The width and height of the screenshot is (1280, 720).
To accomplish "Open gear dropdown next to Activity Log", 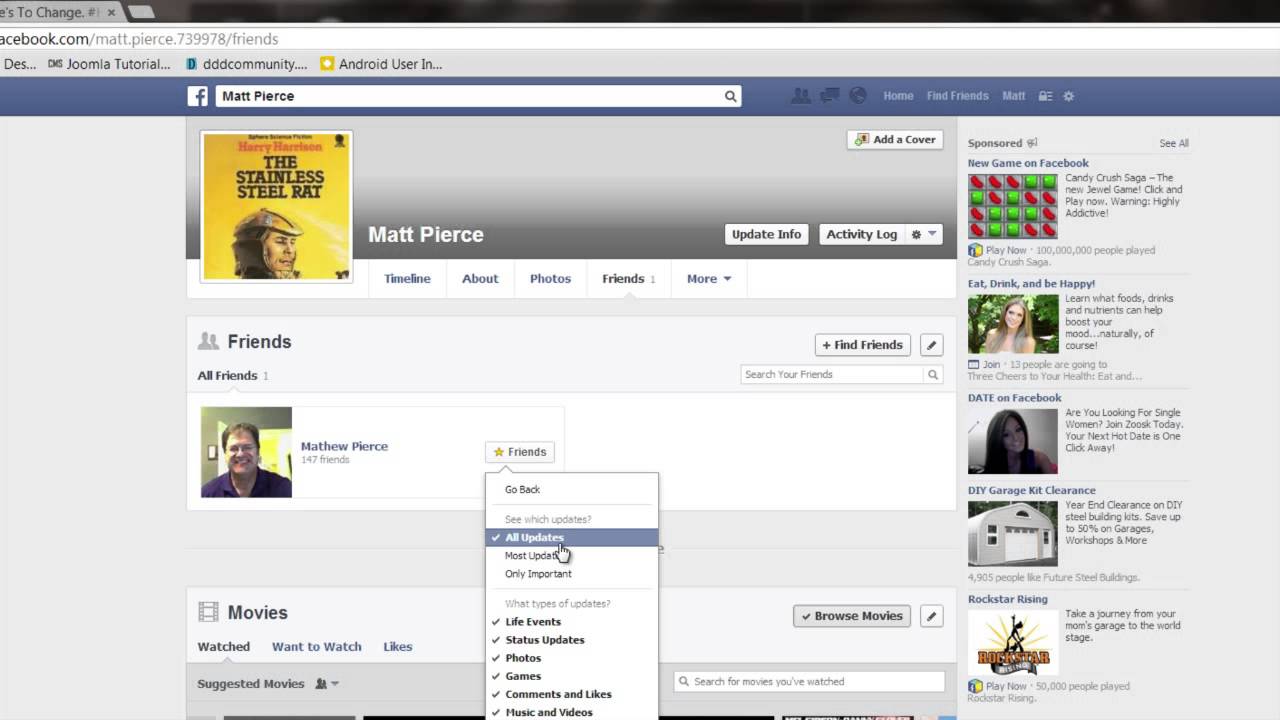I will [x=924, y=234].
